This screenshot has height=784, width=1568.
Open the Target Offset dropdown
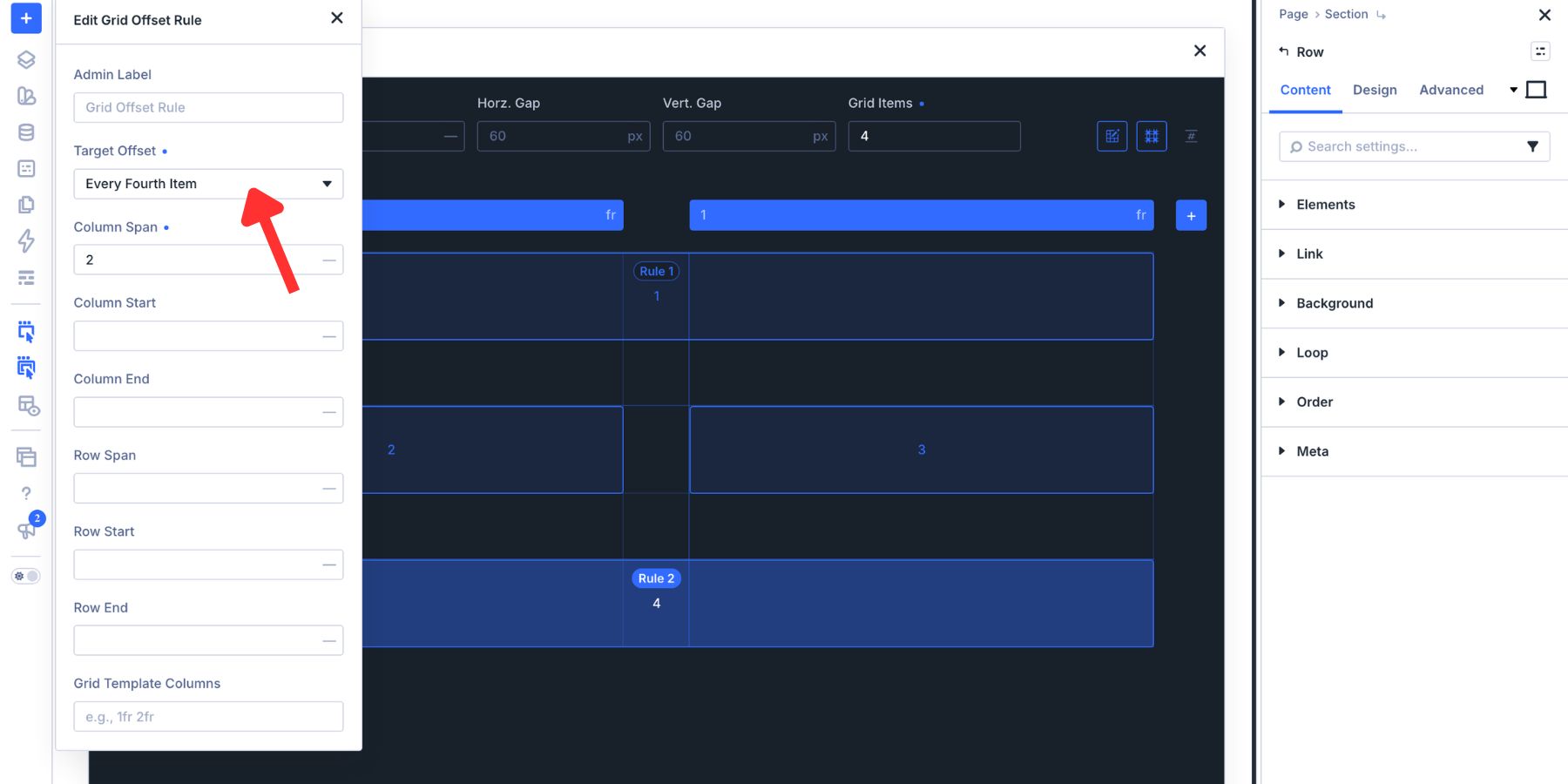[x=208, y=184]
